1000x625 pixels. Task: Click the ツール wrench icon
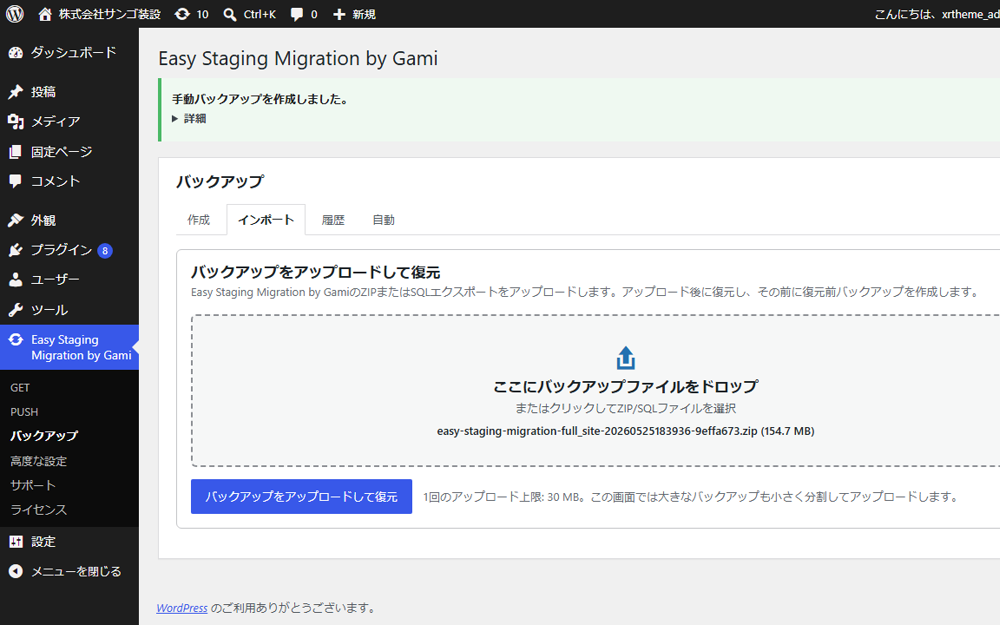tap(16, 310)
